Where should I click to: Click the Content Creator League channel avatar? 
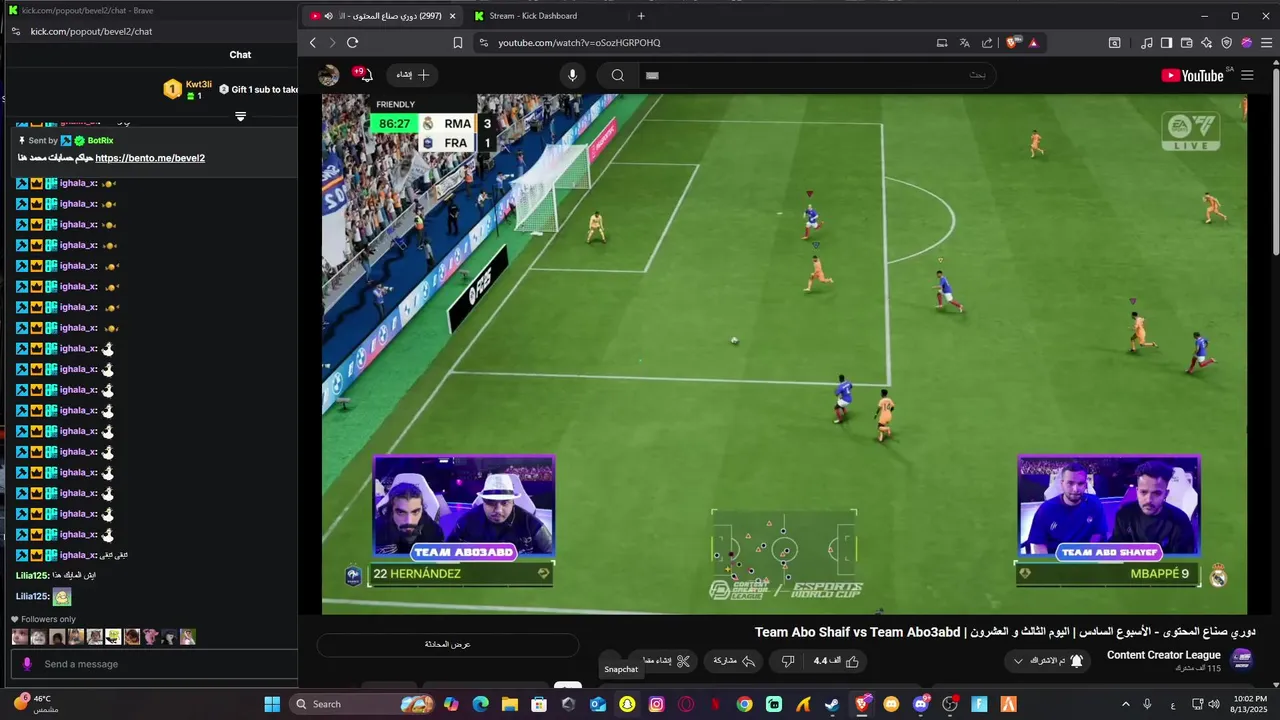coord(1242,659)
